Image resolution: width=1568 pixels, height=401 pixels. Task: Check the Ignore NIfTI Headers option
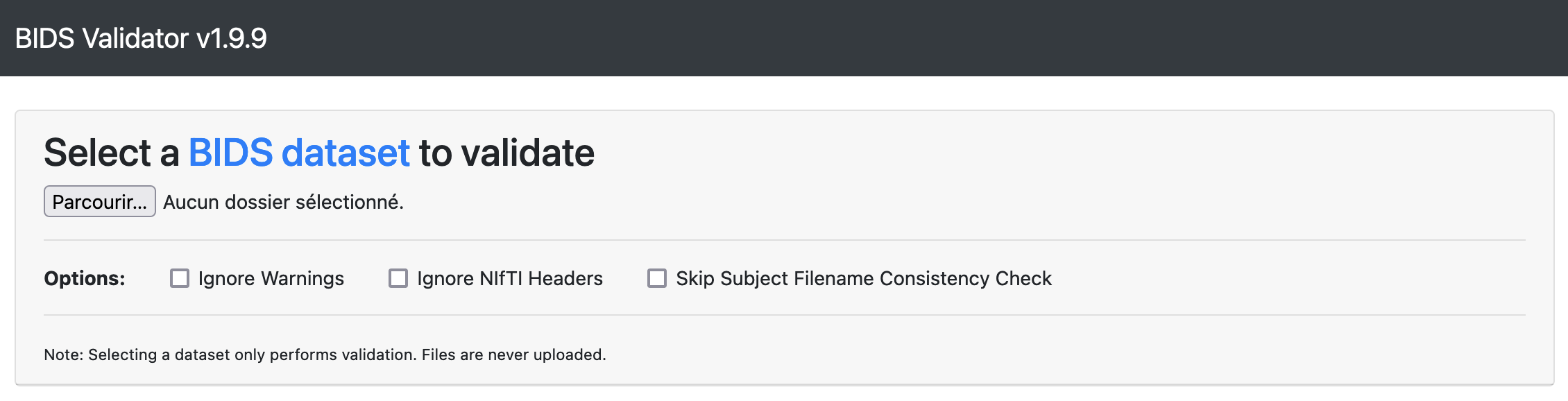pos(398,278)
